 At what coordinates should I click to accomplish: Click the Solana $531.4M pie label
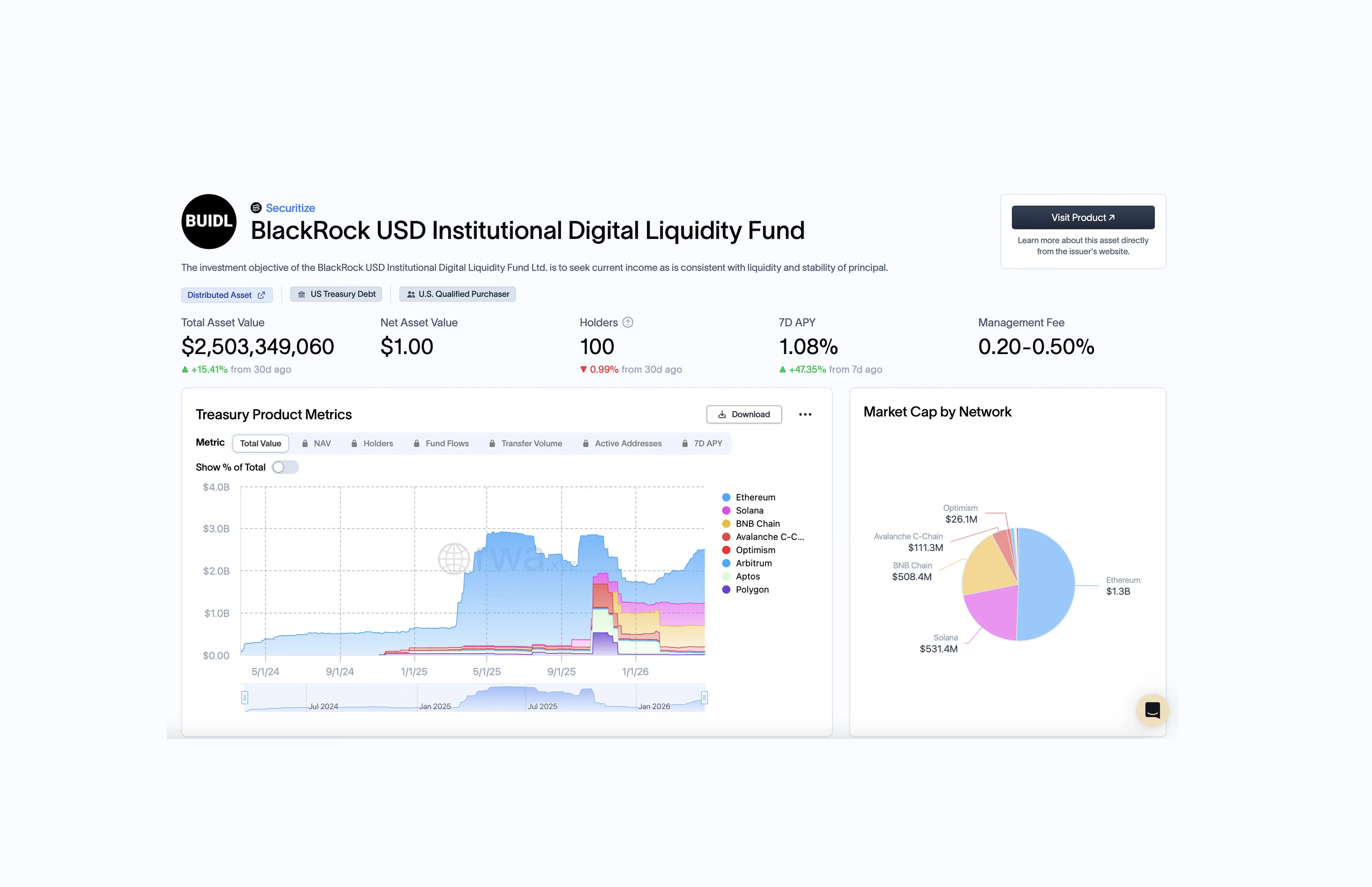[x=939, y=643]
